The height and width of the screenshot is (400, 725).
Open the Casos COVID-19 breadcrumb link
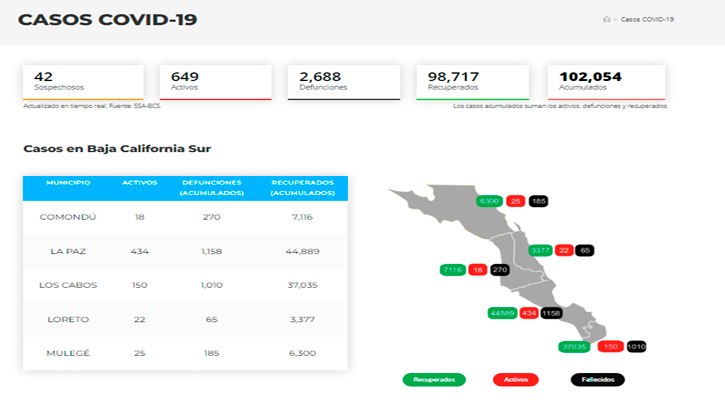pyautogui.click(x=647, y=19)
